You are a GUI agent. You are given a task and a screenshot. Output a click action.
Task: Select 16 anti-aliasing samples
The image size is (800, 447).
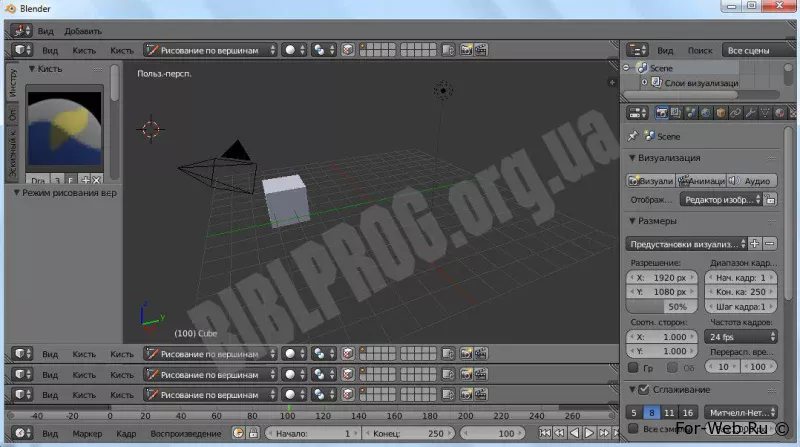pyautogui.click(x=688, y=412)
